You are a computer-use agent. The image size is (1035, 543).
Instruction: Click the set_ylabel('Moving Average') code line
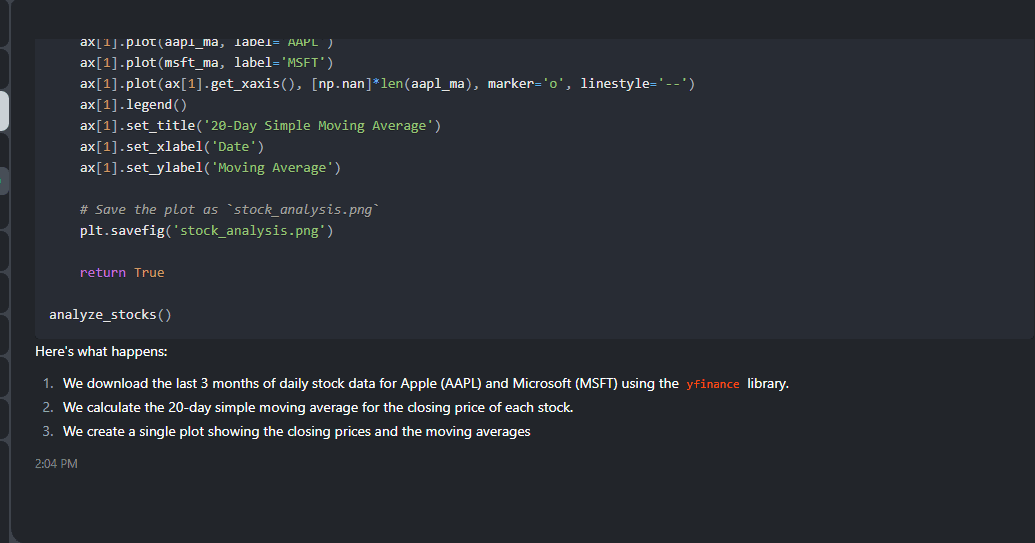tap(211, 168)
